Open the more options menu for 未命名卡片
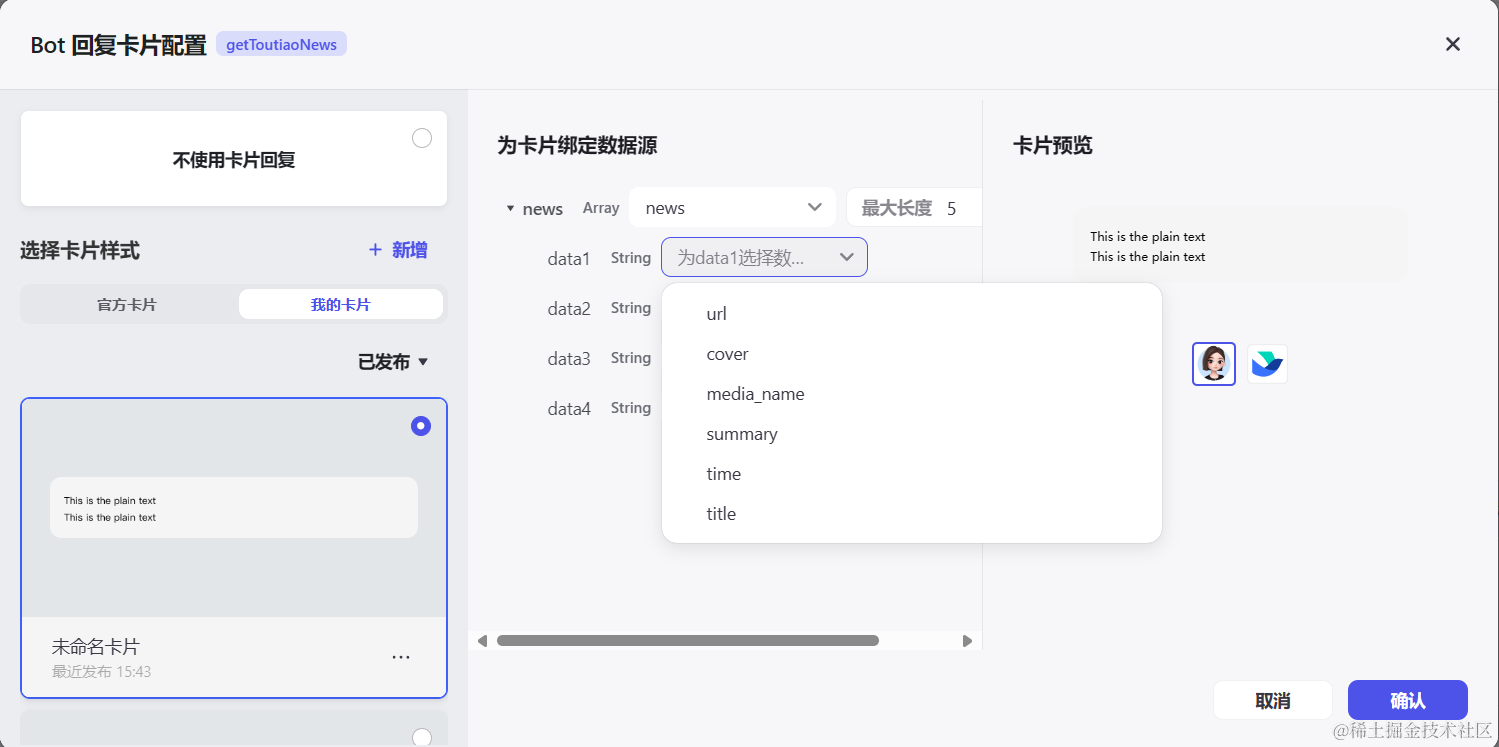The height and width of the screenshot is (747, 1499). point(401,657)
